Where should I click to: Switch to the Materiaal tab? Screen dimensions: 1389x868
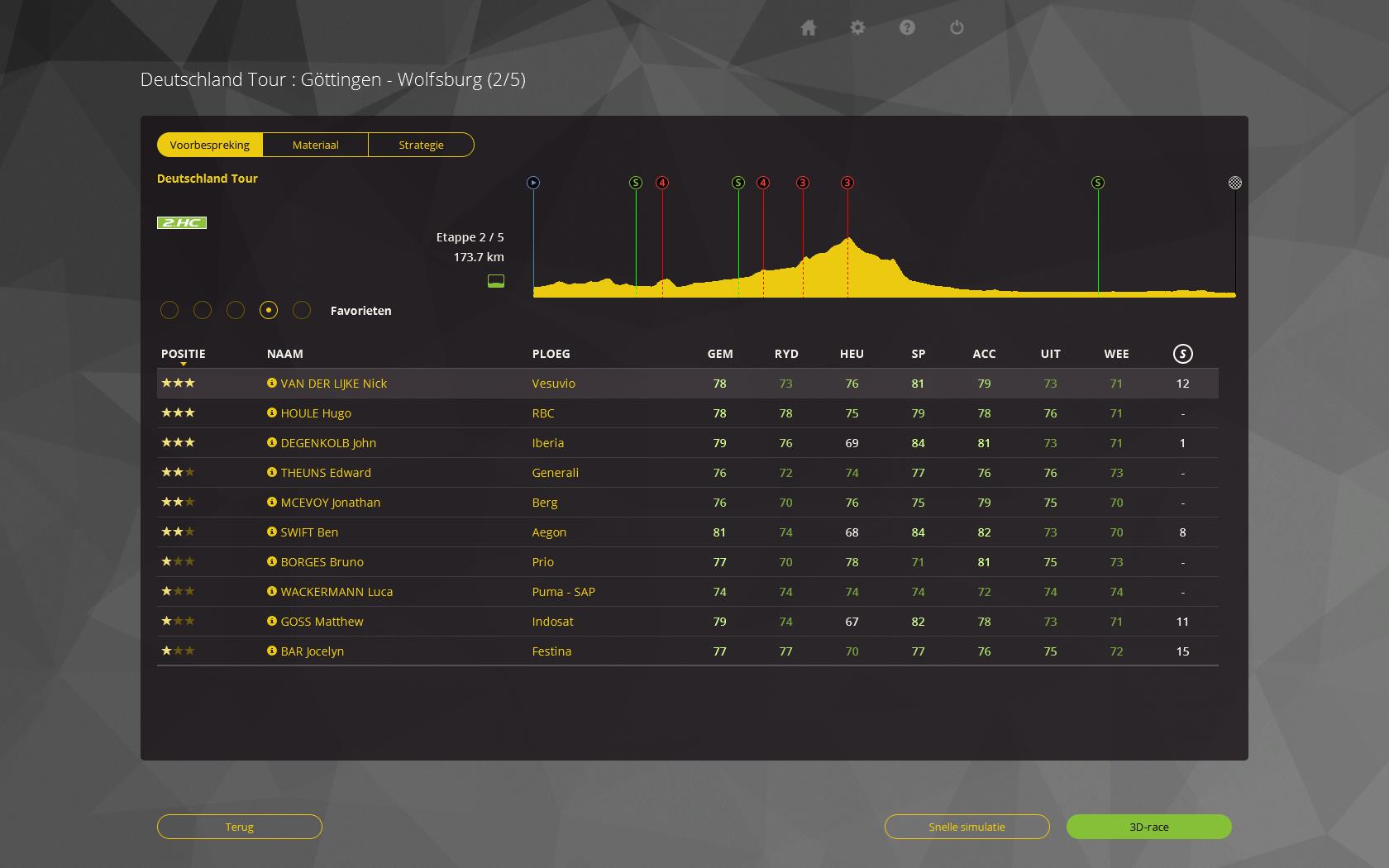pyautogui.click(x=316, y=145)
